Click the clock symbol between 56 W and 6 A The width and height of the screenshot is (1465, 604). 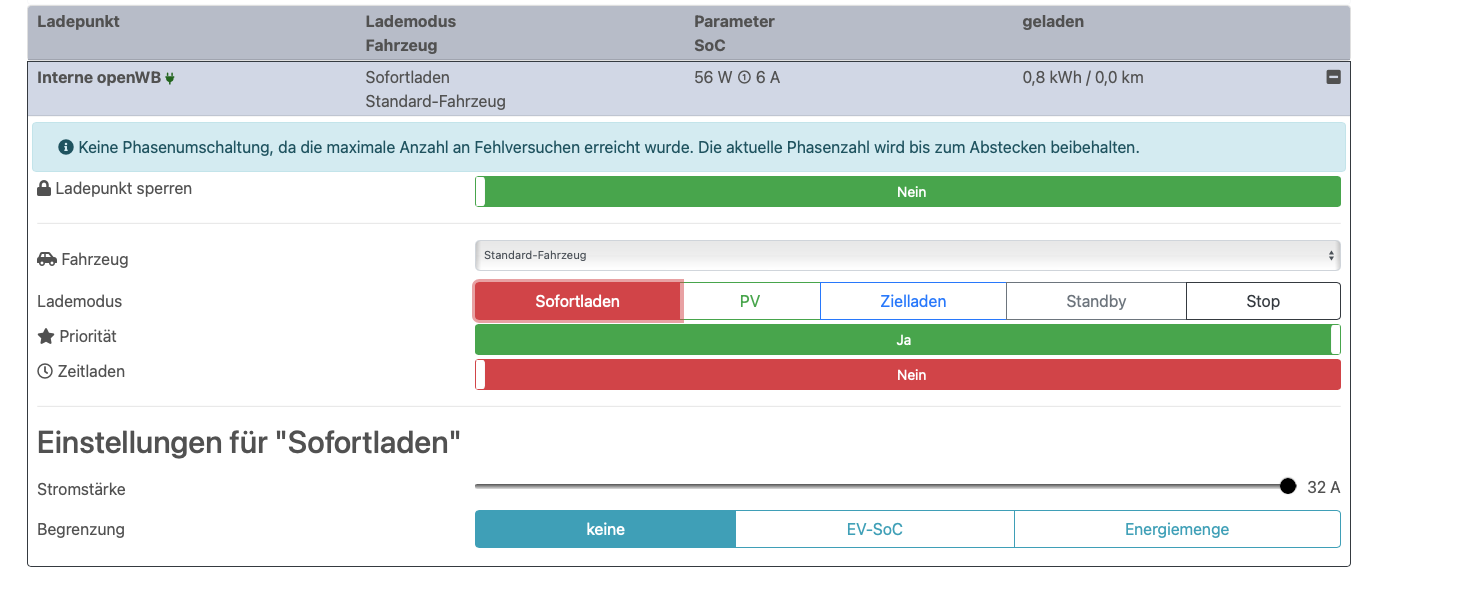pos(744,78)
